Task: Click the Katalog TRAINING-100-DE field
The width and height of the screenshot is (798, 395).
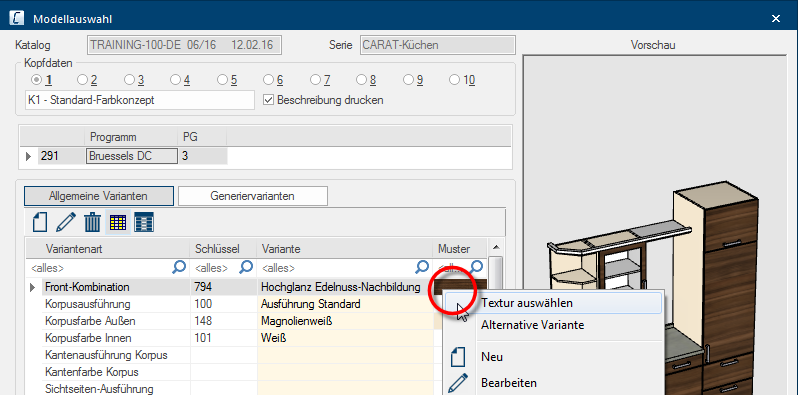Action: point(185,45)
